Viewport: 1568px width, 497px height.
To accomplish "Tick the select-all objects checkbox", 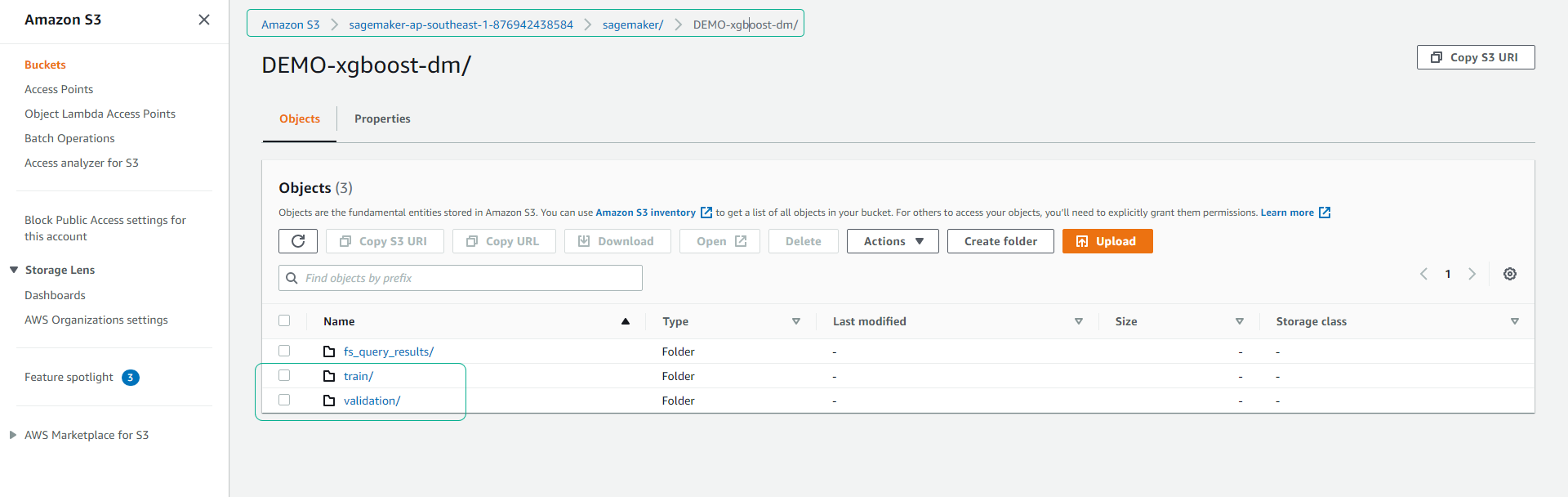I will pyautogui.click(x=284, y=320).
